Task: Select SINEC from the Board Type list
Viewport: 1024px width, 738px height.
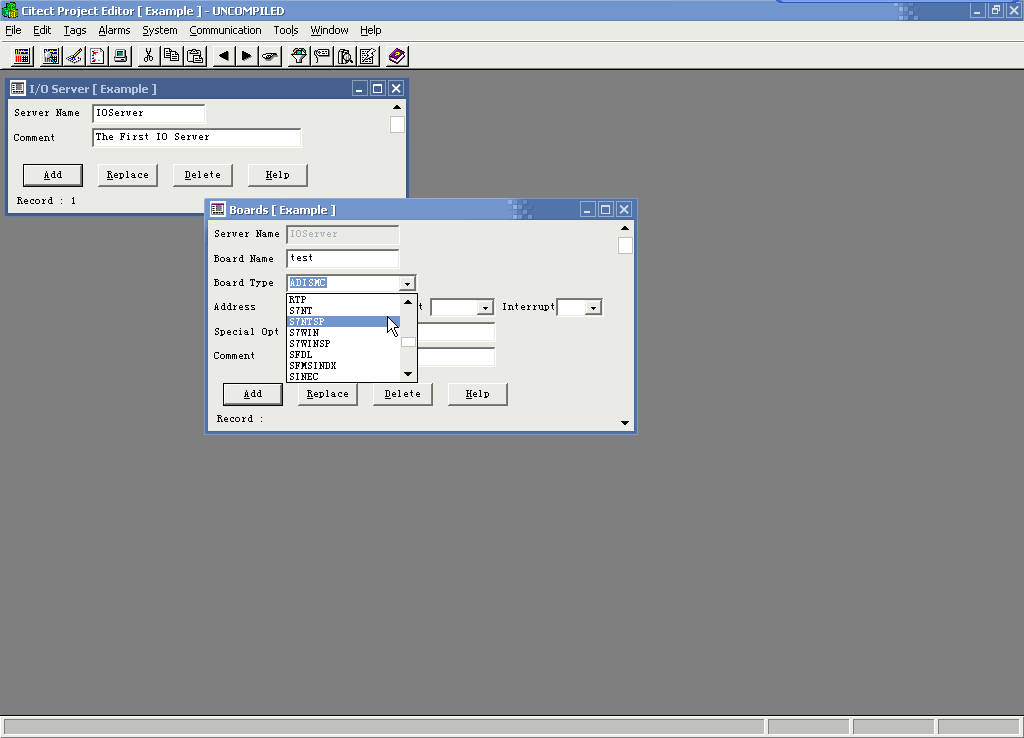Action: (344, 377)
